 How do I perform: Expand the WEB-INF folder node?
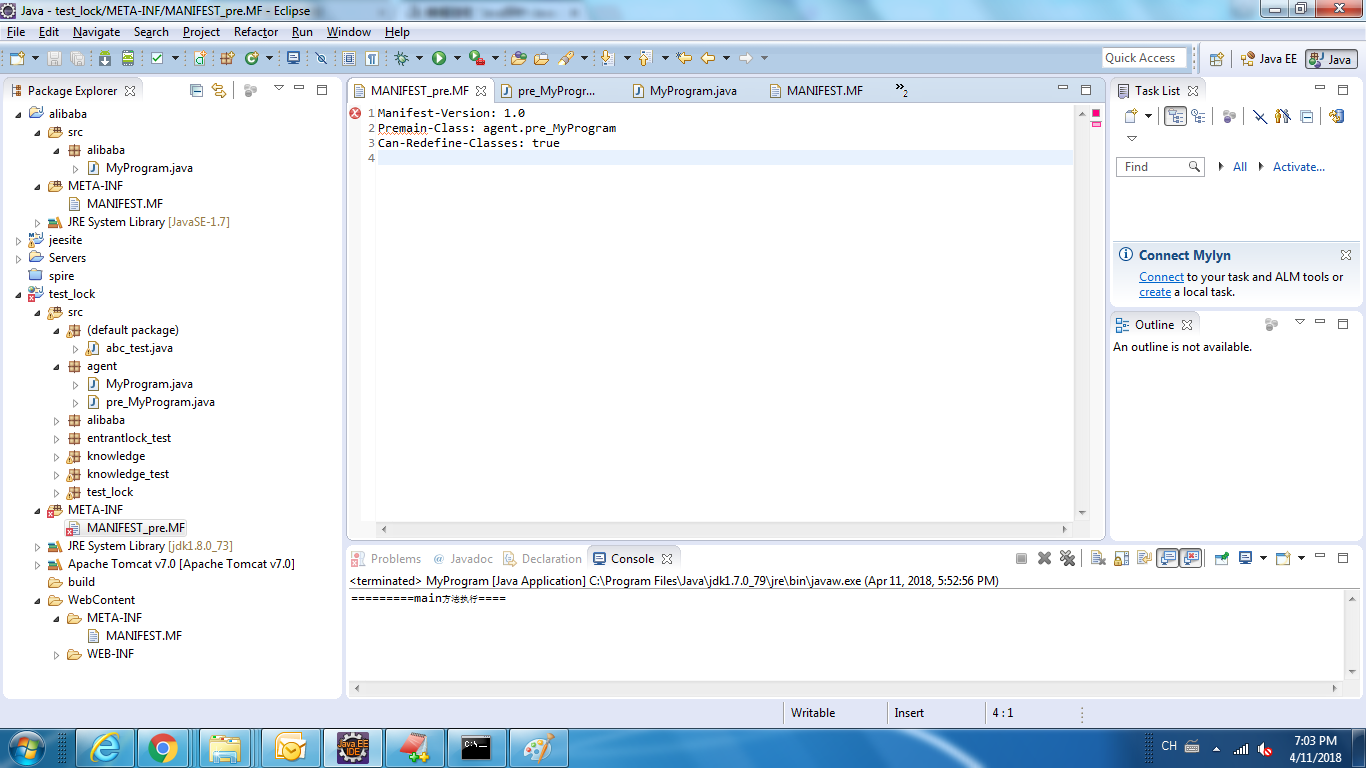coord(57,654)
